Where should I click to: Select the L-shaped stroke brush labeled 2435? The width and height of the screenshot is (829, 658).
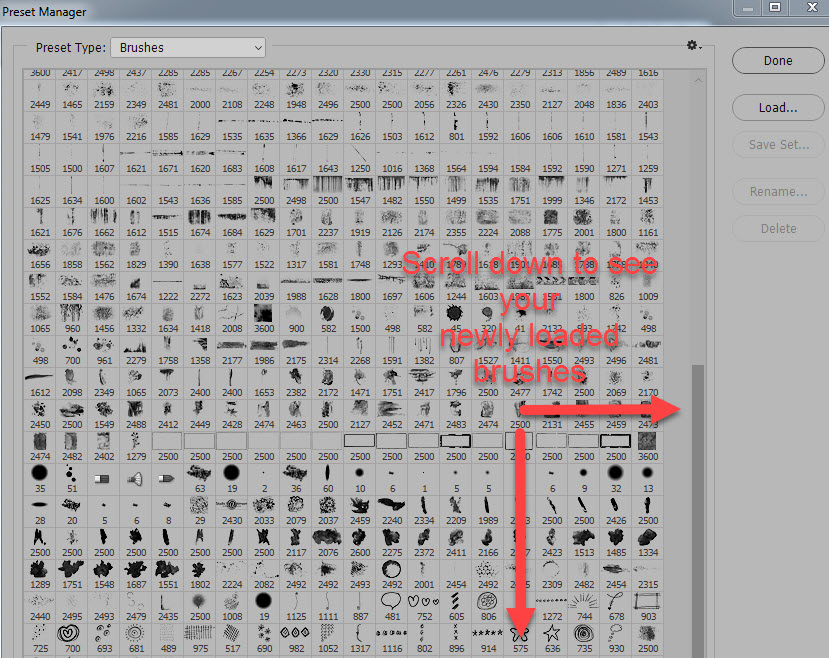[168, 607]
